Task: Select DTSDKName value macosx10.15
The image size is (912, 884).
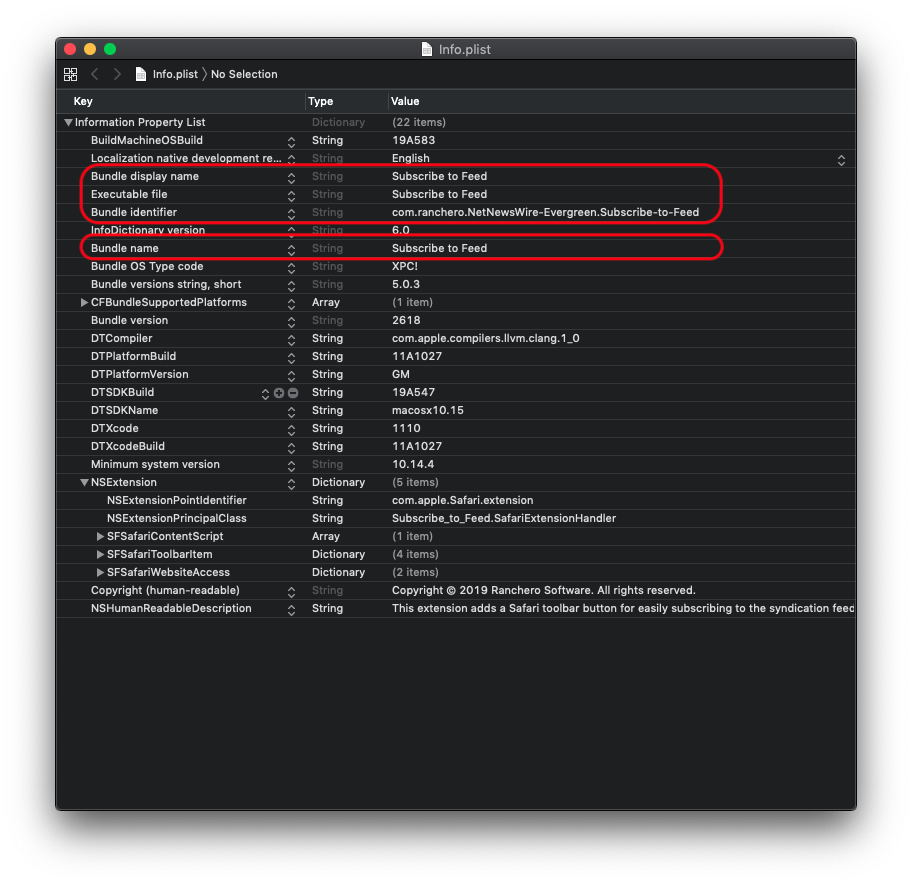Action: click(428, 411)
